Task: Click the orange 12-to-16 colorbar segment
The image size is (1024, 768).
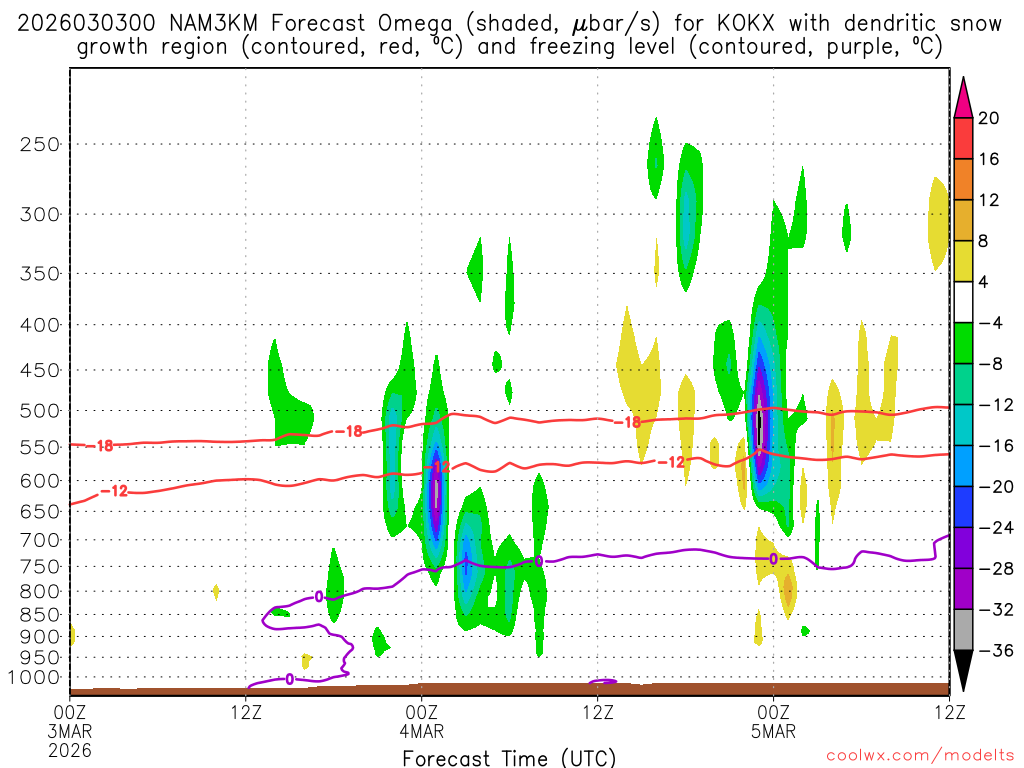Action: tap(963, 179)
